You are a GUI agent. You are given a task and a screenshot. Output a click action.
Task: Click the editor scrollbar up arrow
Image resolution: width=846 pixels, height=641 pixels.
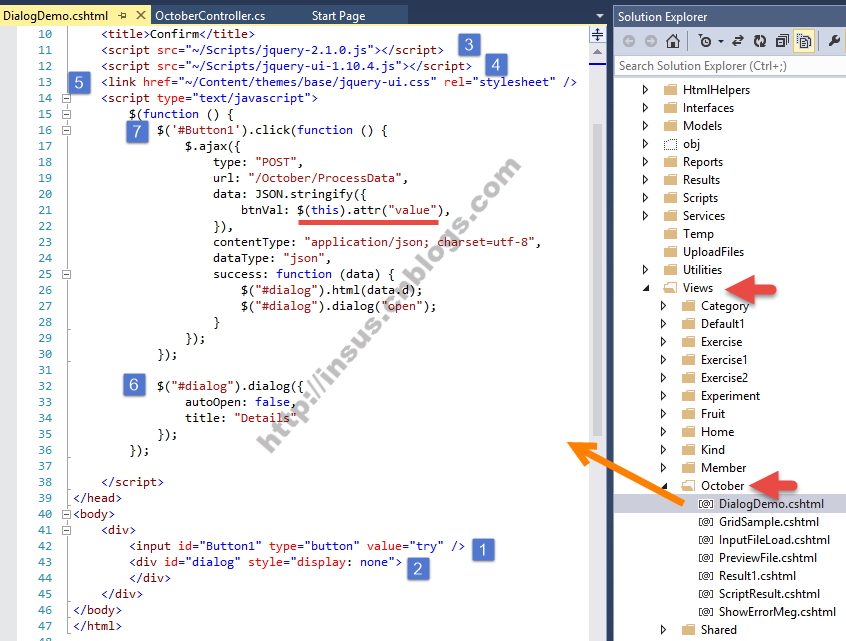pyautogui.click(x=597, y=52)
